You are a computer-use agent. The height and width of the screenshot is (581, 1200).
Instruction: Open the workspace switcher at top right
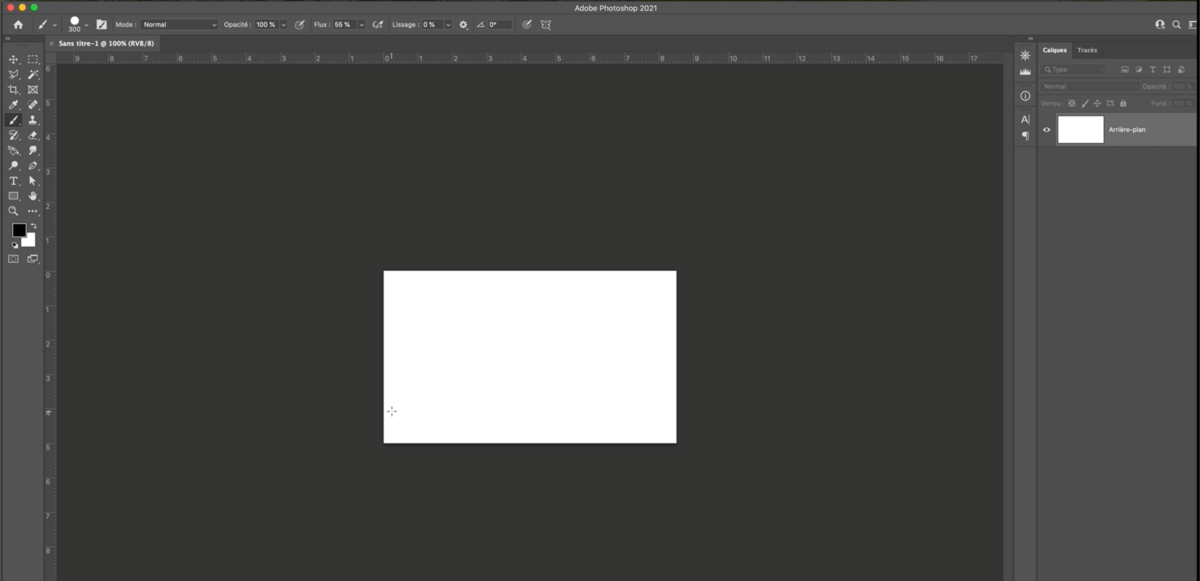pos(1192,24)
